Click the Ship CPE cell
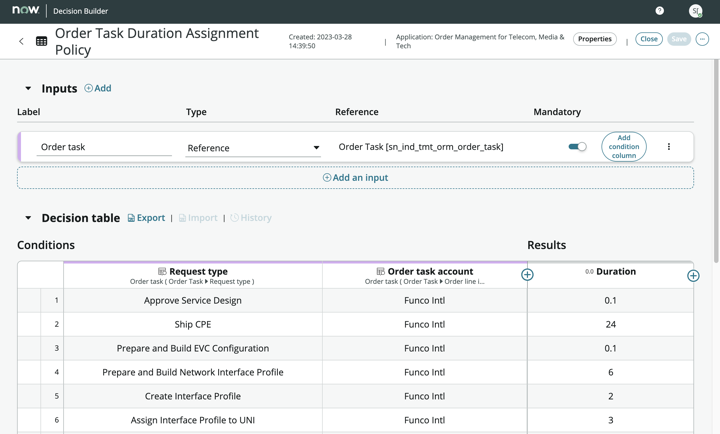Image resolution: width=720 pixels, height=434 pixels. [x=193, y=324]
